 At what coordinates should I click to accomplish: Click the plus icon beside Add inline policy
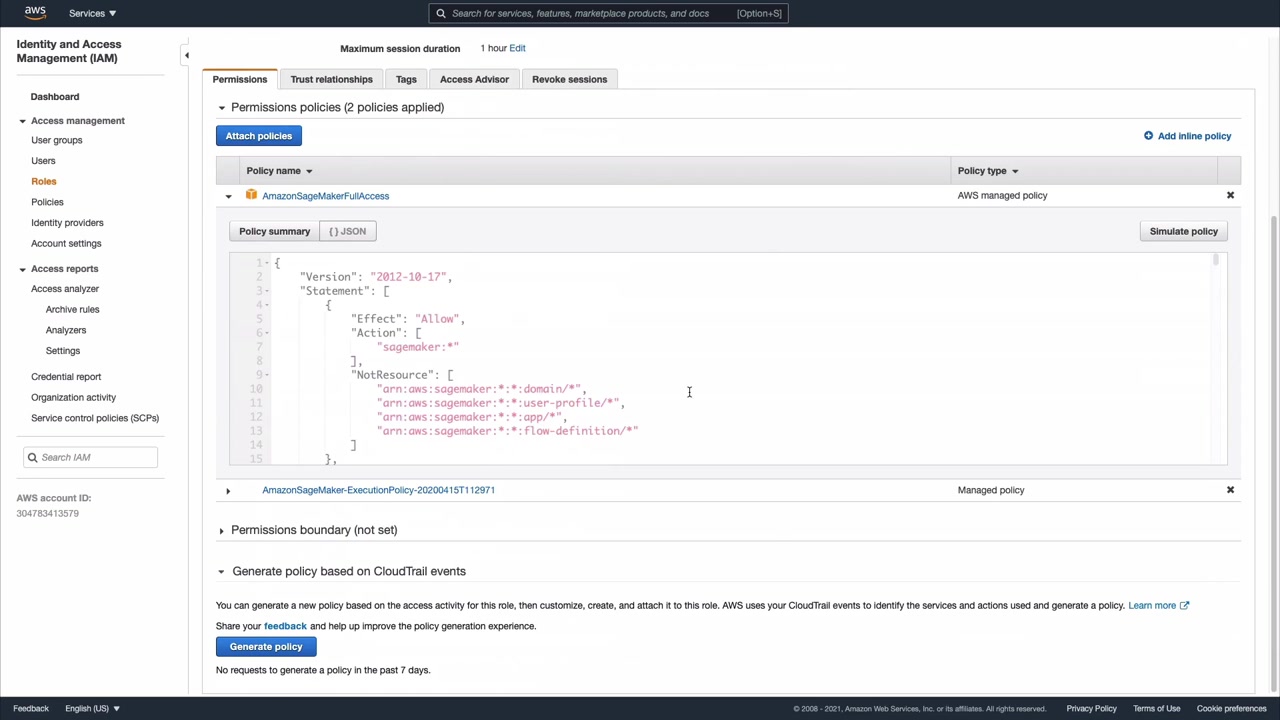click(x=1148, y=136)
